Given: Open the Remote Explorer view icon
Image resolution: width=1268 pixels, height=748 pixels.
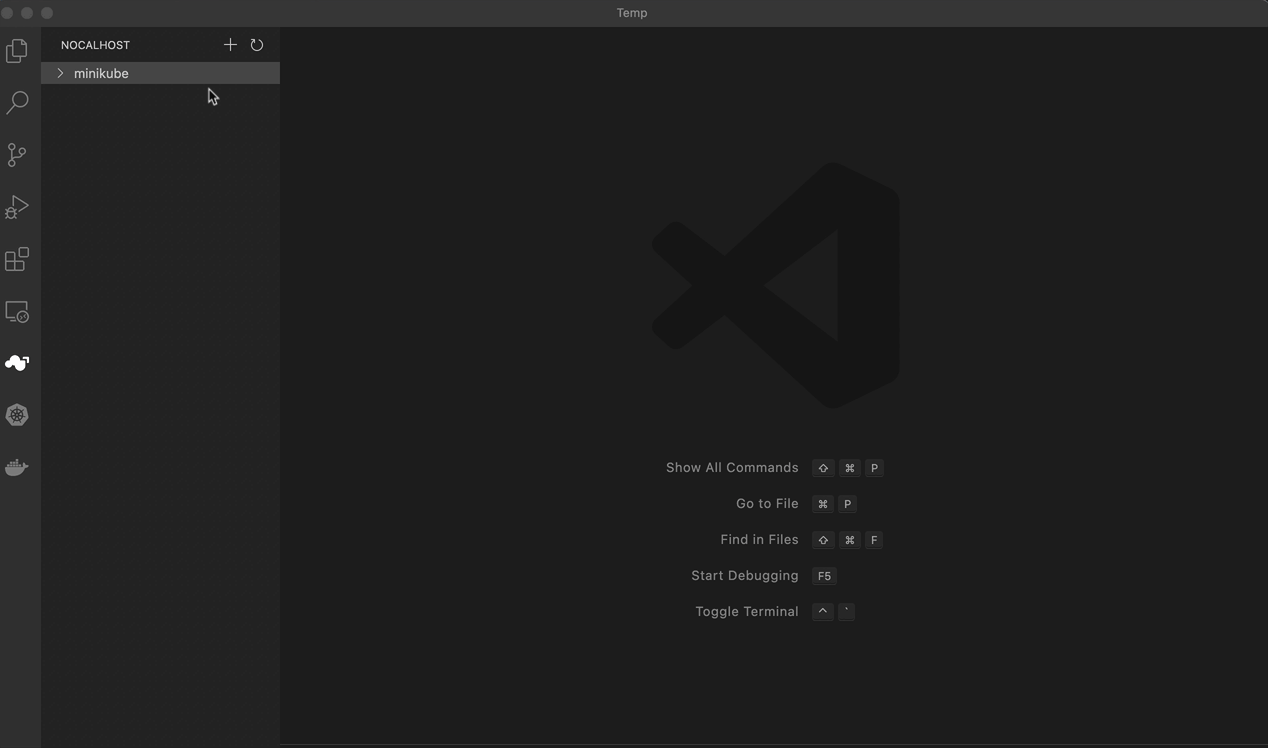Looking at the screenshot, I should point(17,312).
